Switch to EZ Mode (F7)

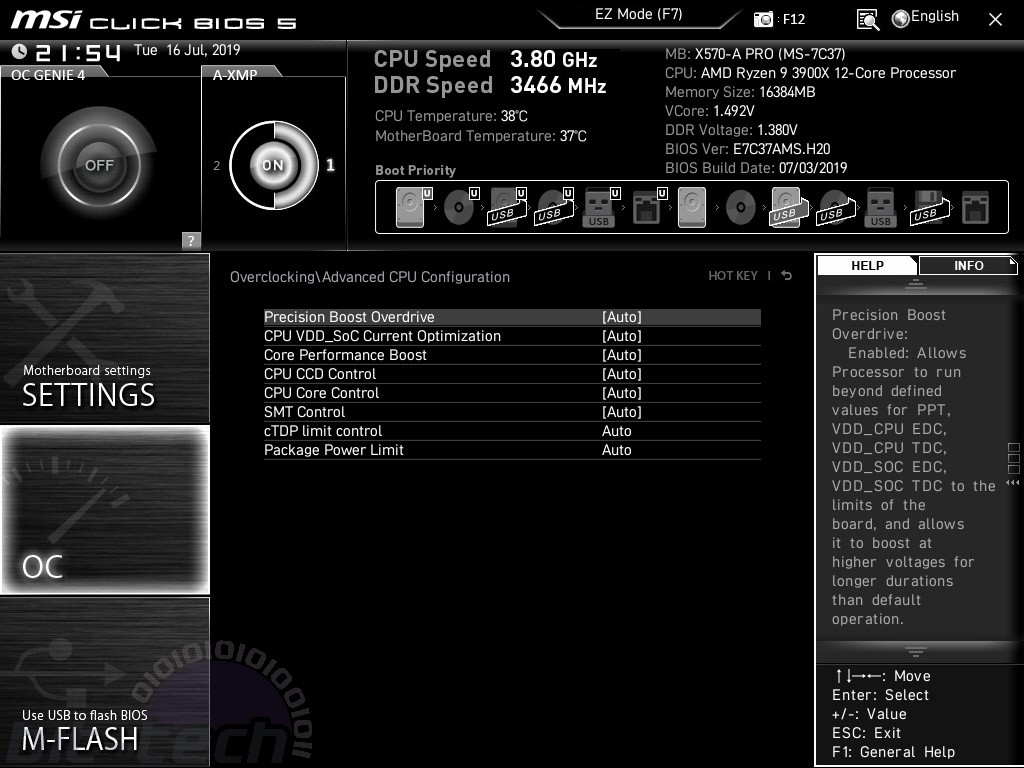click(639, 14)
